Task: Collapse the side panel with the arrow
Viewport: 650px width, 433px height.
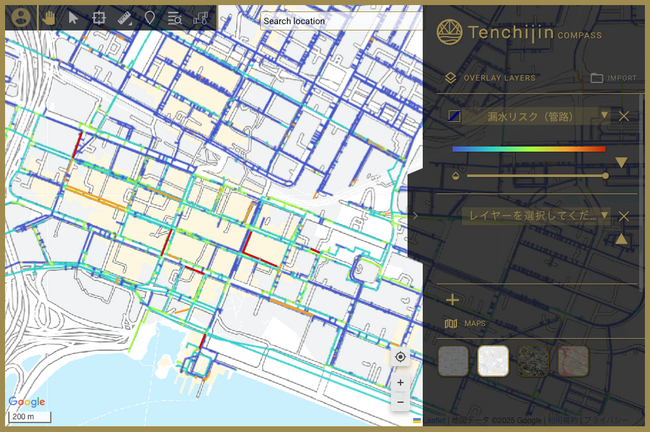Action: 415,215
